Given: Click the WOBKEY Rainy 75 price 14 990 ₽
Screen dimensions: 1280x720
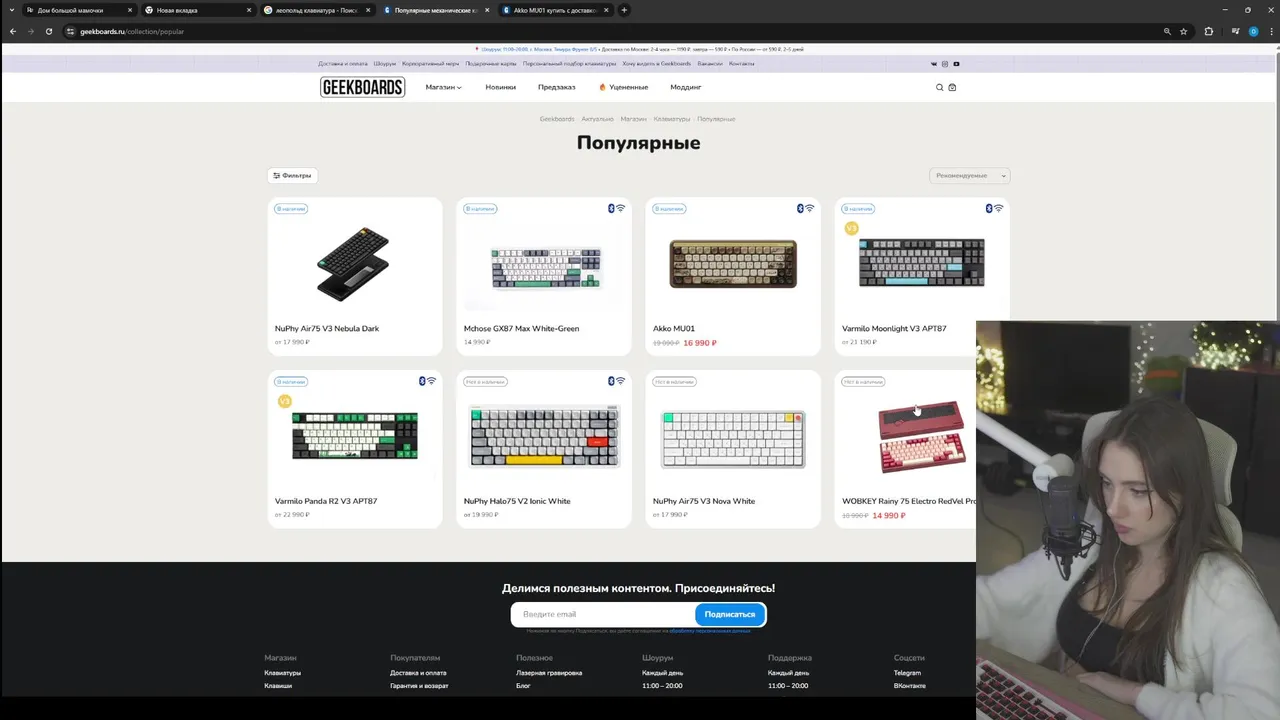Looking at the screenshot, I should (889, 516).
